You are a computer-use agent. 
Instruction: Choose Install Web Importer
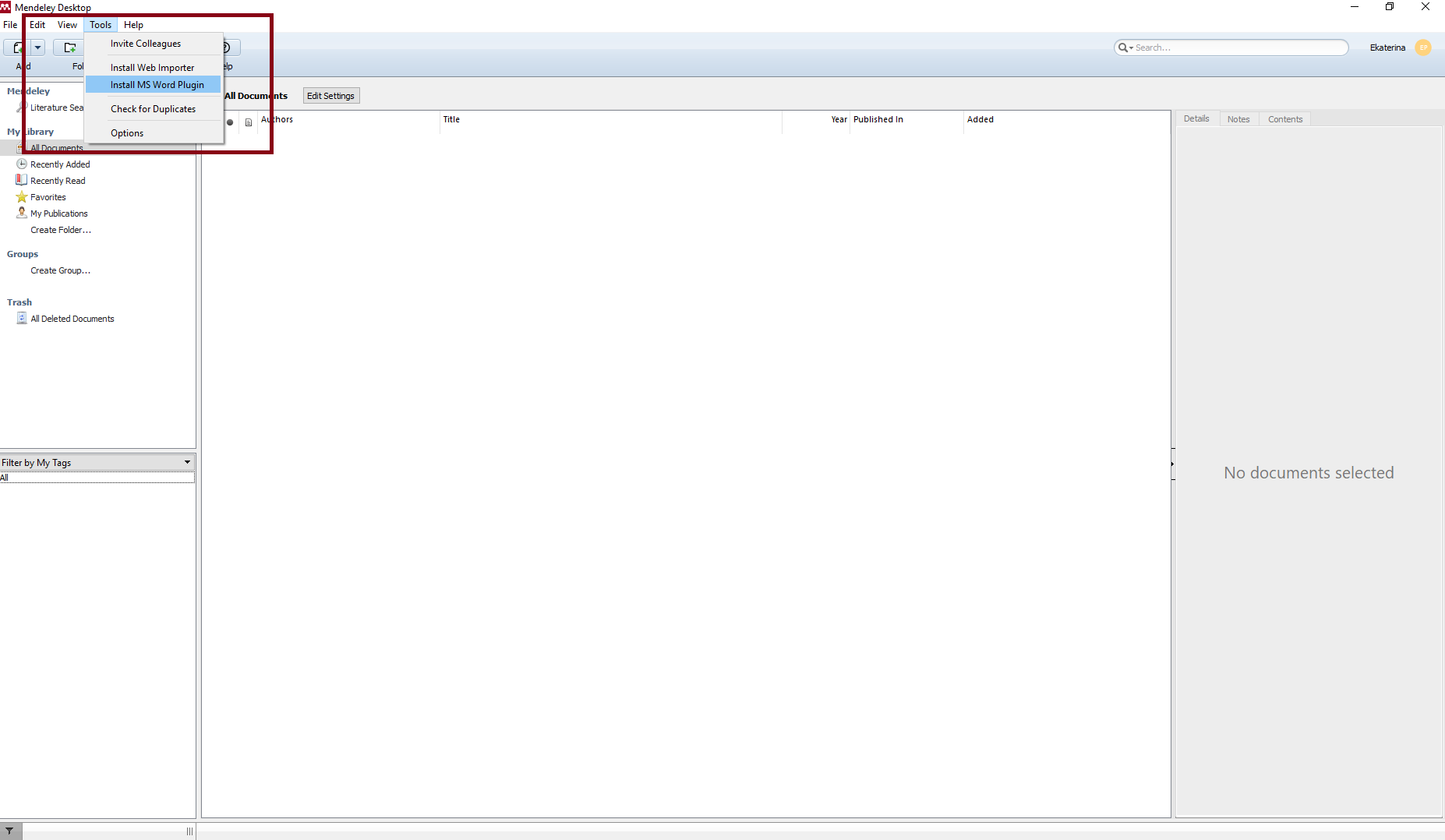click(154, 68)
